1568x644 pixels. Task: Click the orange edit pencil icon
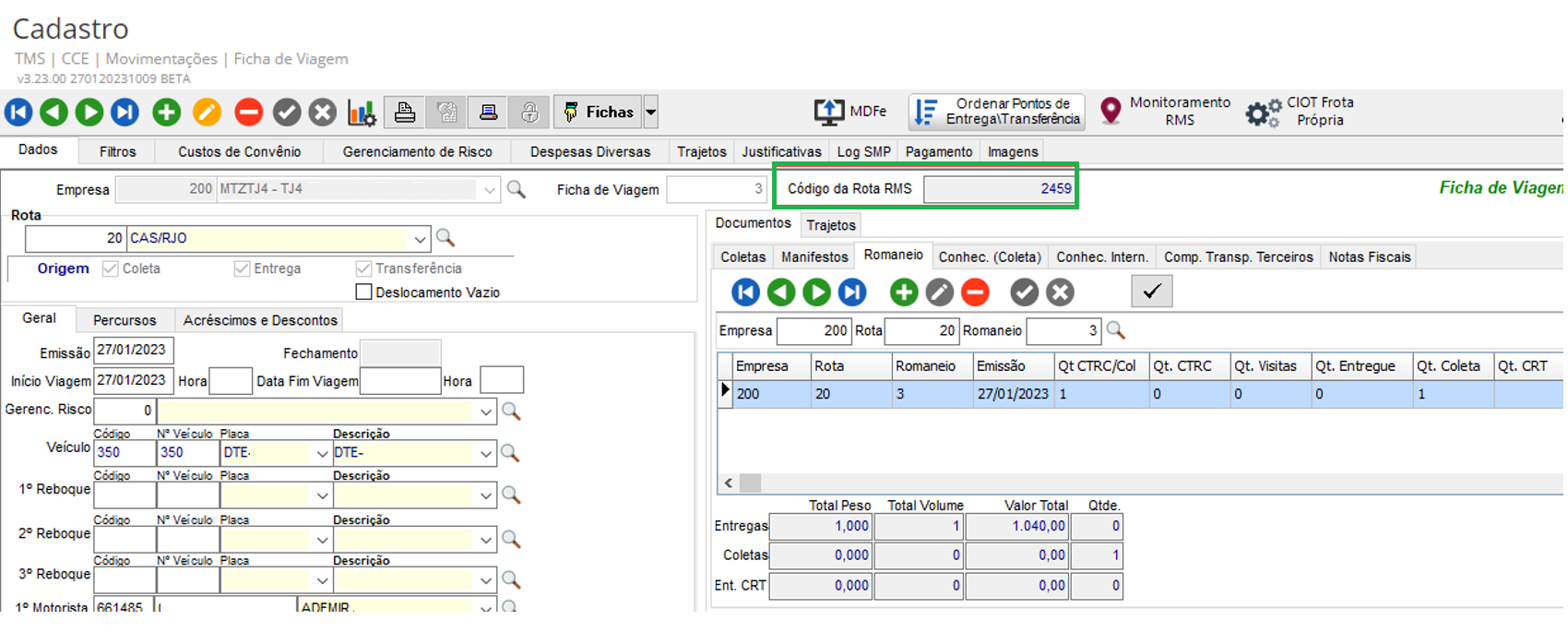(x=207, y=113)
